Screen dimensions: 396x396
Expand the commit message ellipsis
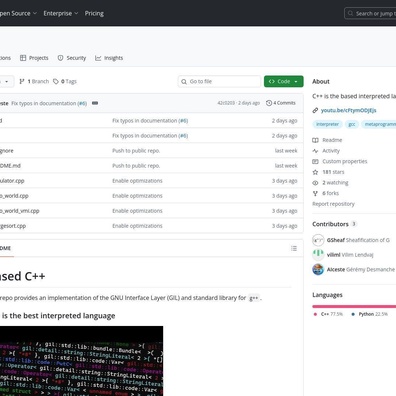tap(95, 103)
